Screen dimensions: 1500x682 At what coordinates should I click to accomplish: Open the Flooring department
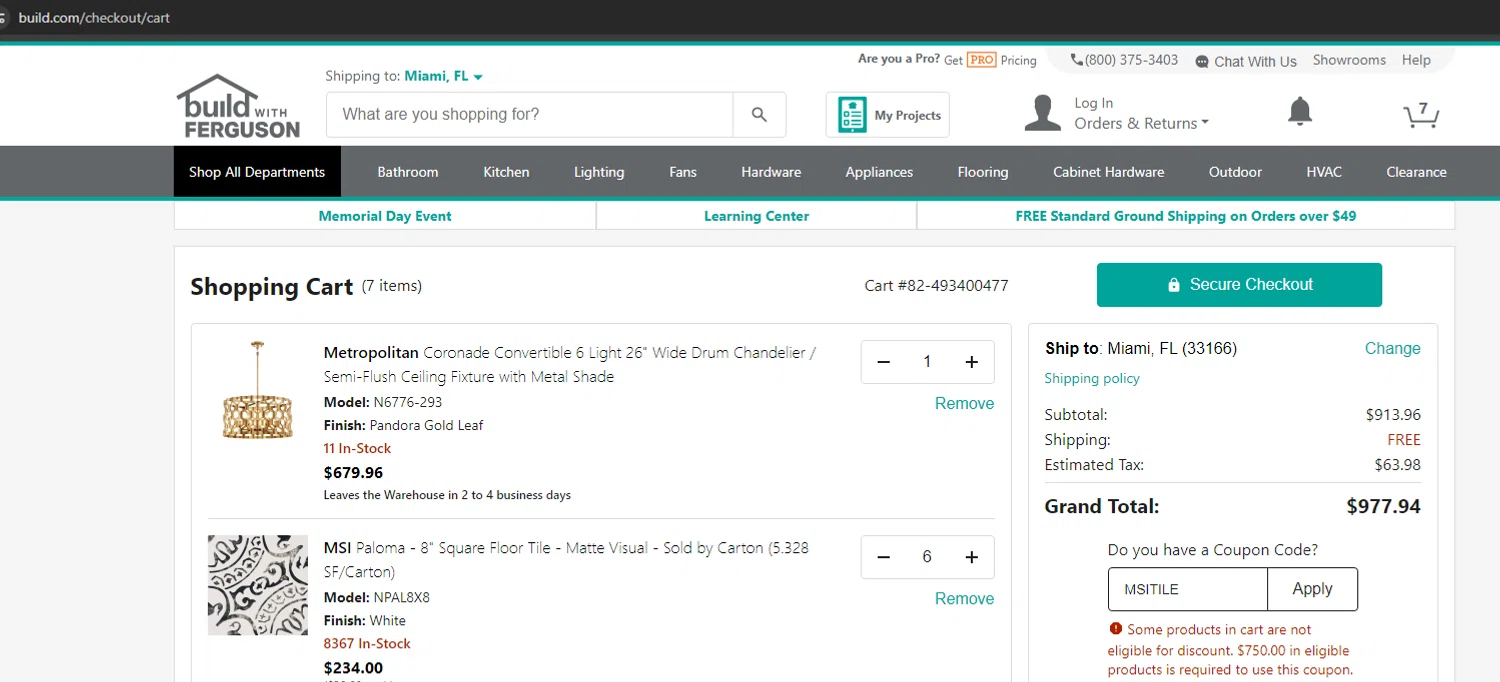click(983, 172)
